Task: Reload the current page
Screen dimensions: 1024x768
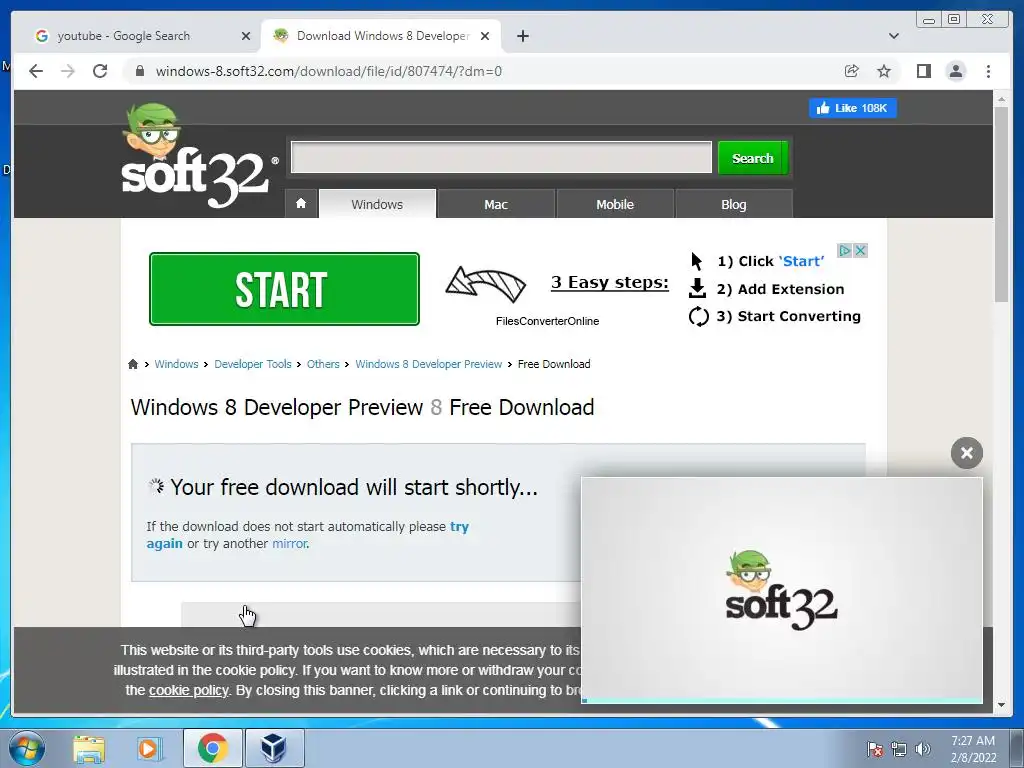Action: point(100,71)
